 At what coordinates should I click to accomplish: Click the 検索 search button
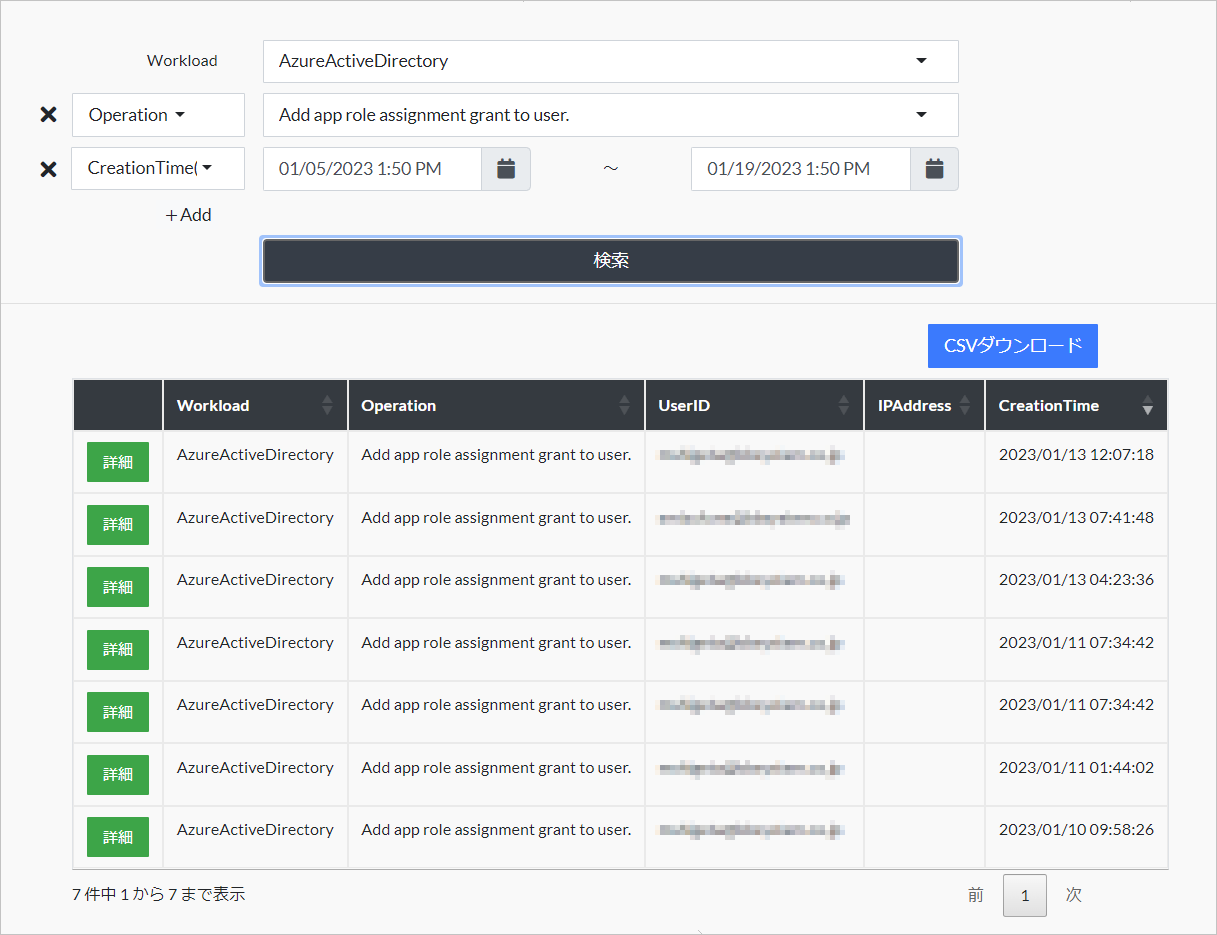pyautogui.click(x=610, y=261)
